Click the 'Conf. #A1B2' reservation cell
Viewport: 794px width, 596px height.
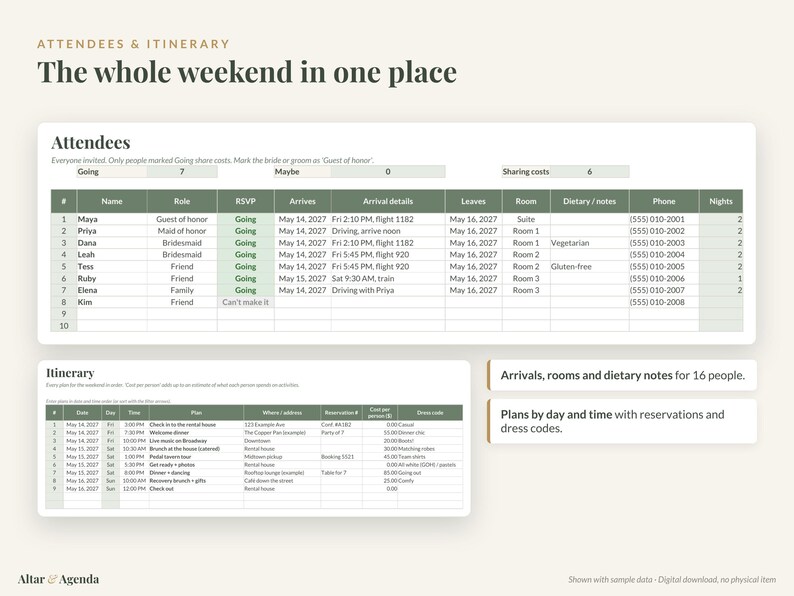[x=341, y=425]
